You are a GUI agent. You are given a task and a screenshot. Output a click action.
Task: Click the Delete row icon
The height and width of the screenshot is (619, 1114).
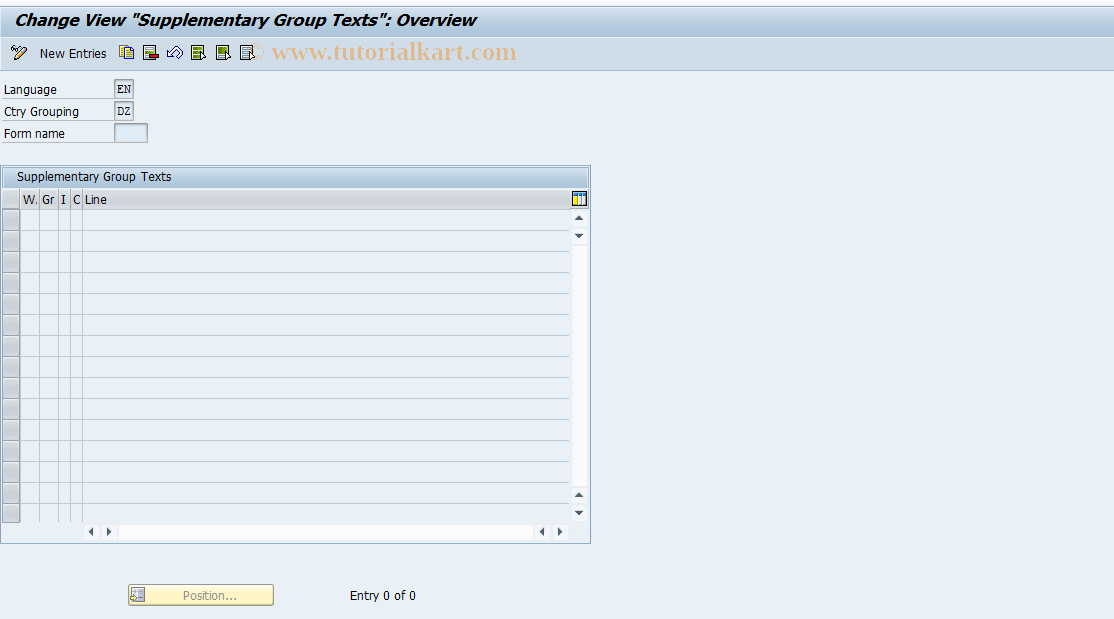tap(151, 53)
